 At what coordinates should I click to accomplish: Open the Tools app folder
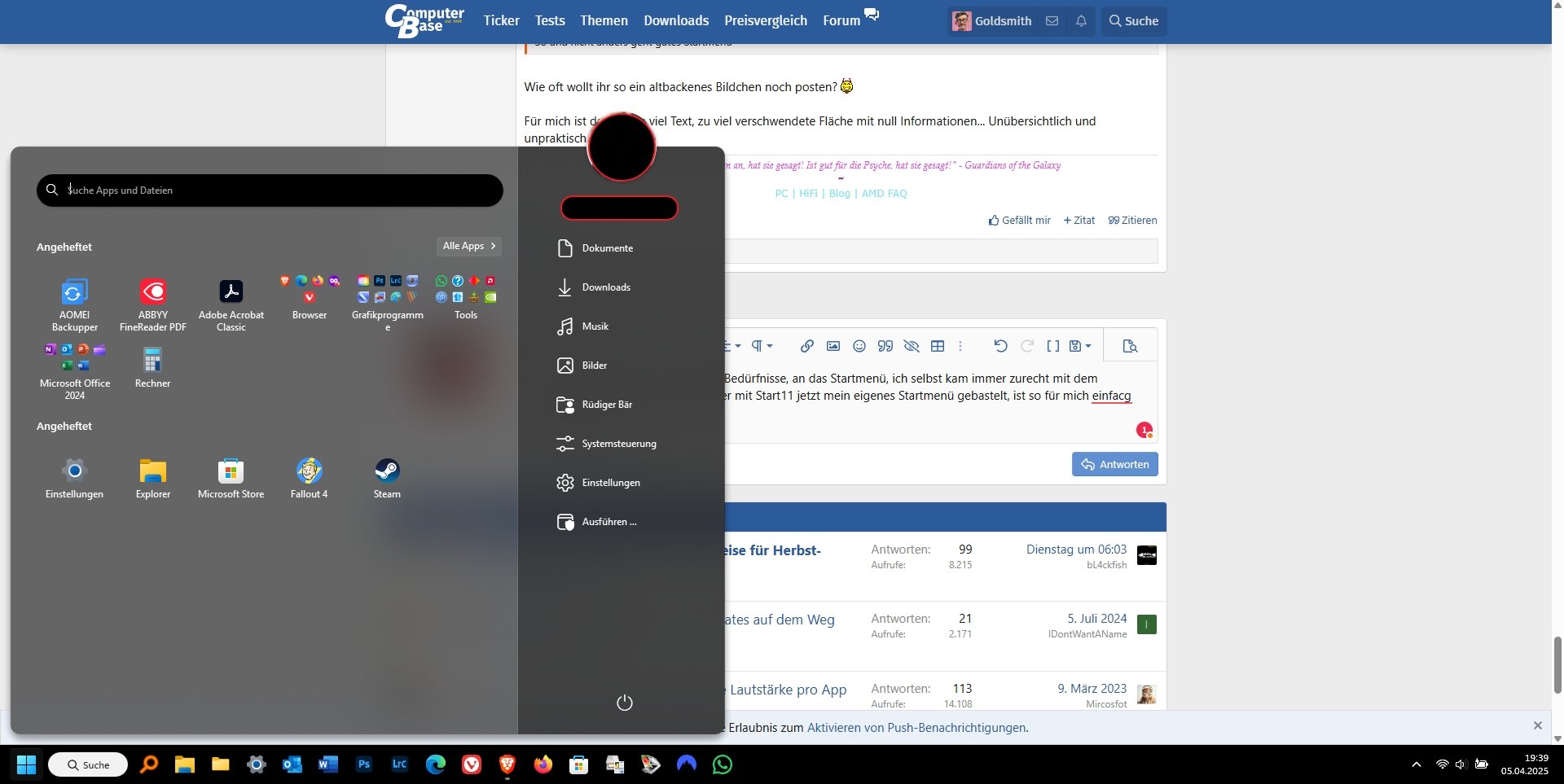pyautogui.click(x=466, y=298)
